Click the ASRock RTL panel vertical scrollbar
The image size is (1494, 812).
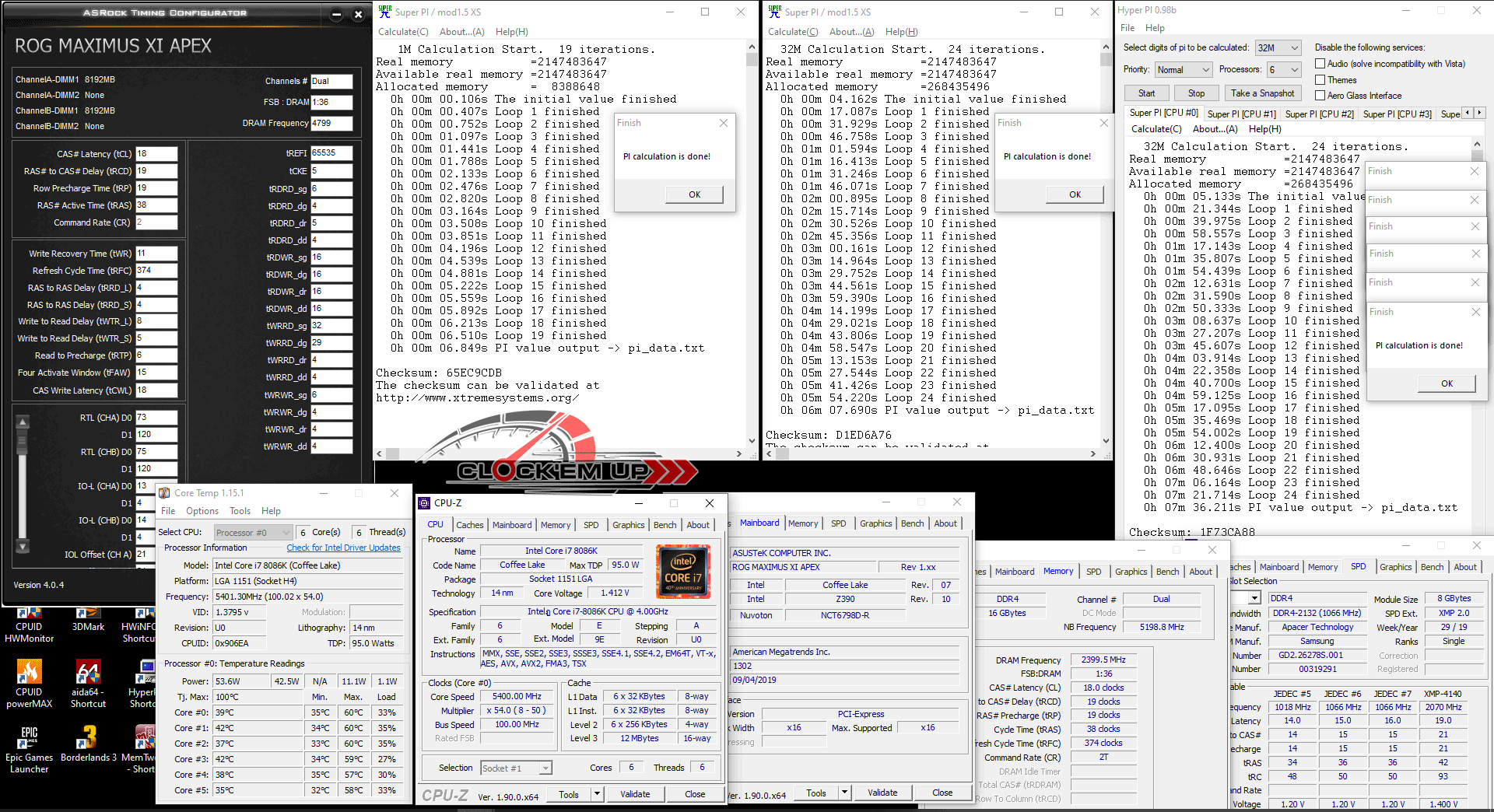point(23,482)
